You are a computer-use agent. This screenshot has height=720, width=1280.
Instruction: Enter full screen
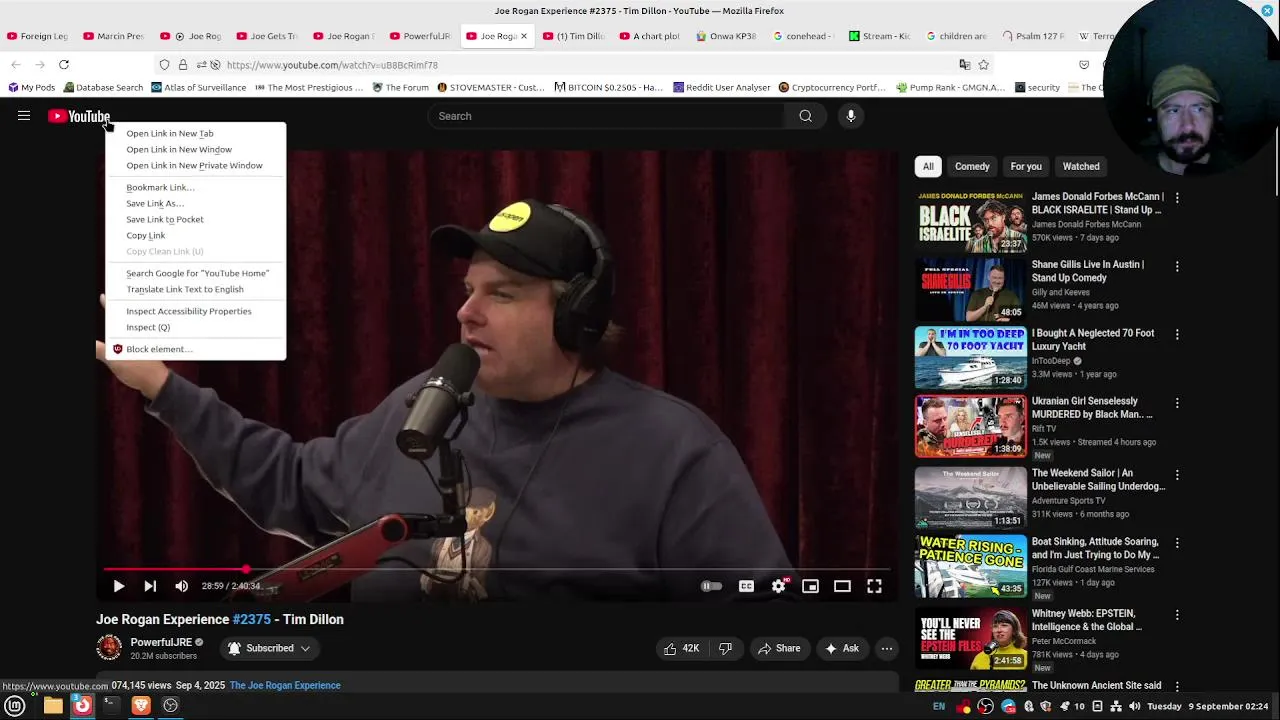874,586
